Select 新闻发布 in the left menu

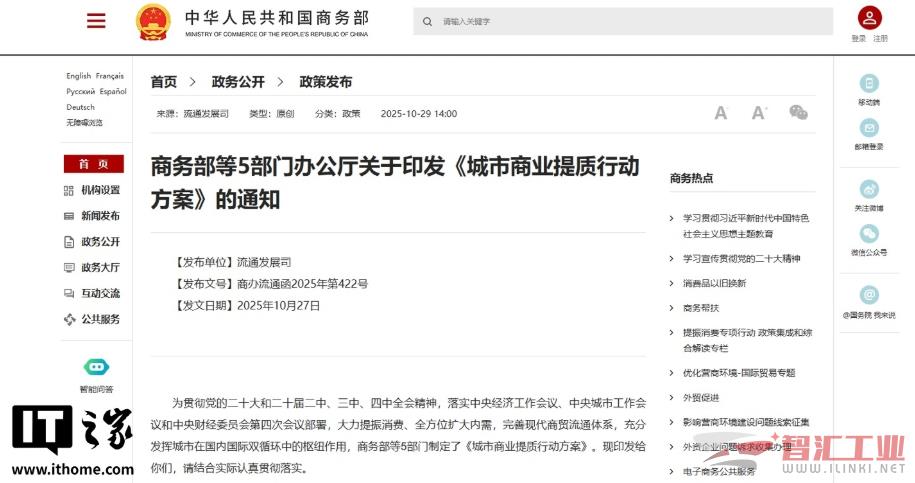pyautogui.click(x=99, y=216)
